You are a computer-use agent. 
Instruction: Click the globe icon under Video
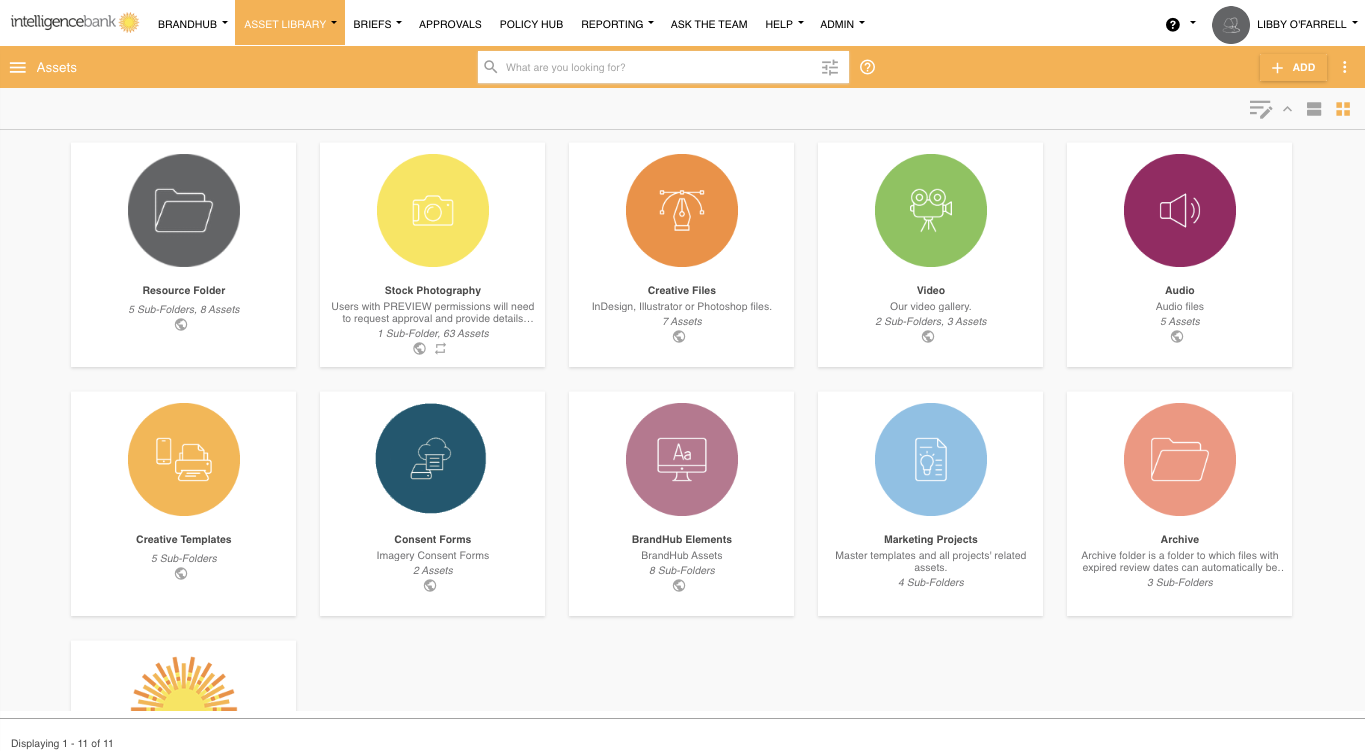pyautogui.click(x=928, y=337)
